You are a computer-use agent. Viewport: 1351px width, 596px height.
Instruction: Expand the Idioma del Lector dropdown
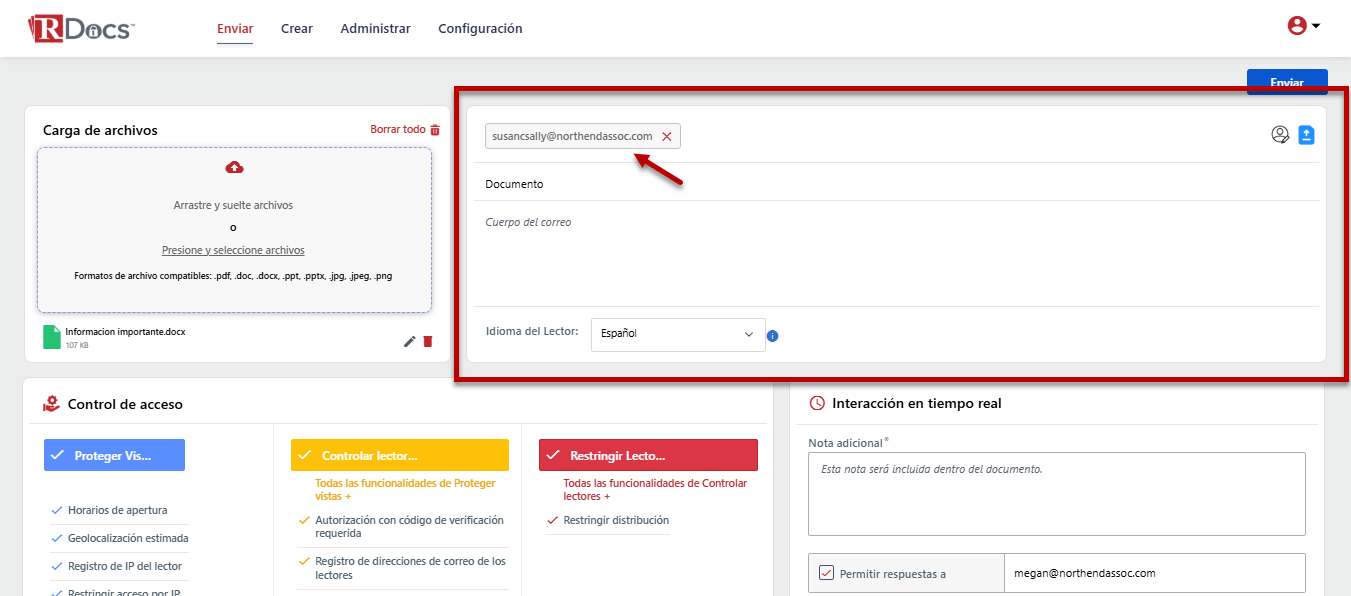pyautogui.click(x=677, y=334)
